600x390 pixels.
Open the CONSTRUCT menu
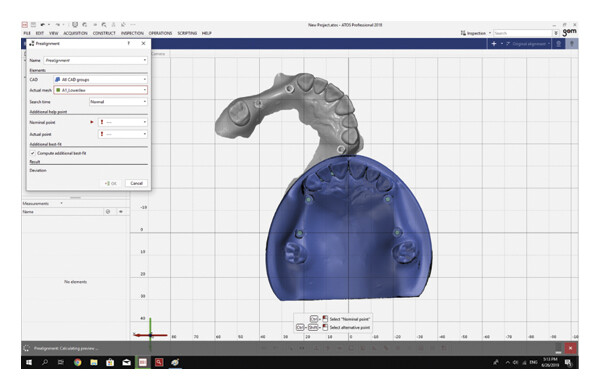[x=104, y=33]
